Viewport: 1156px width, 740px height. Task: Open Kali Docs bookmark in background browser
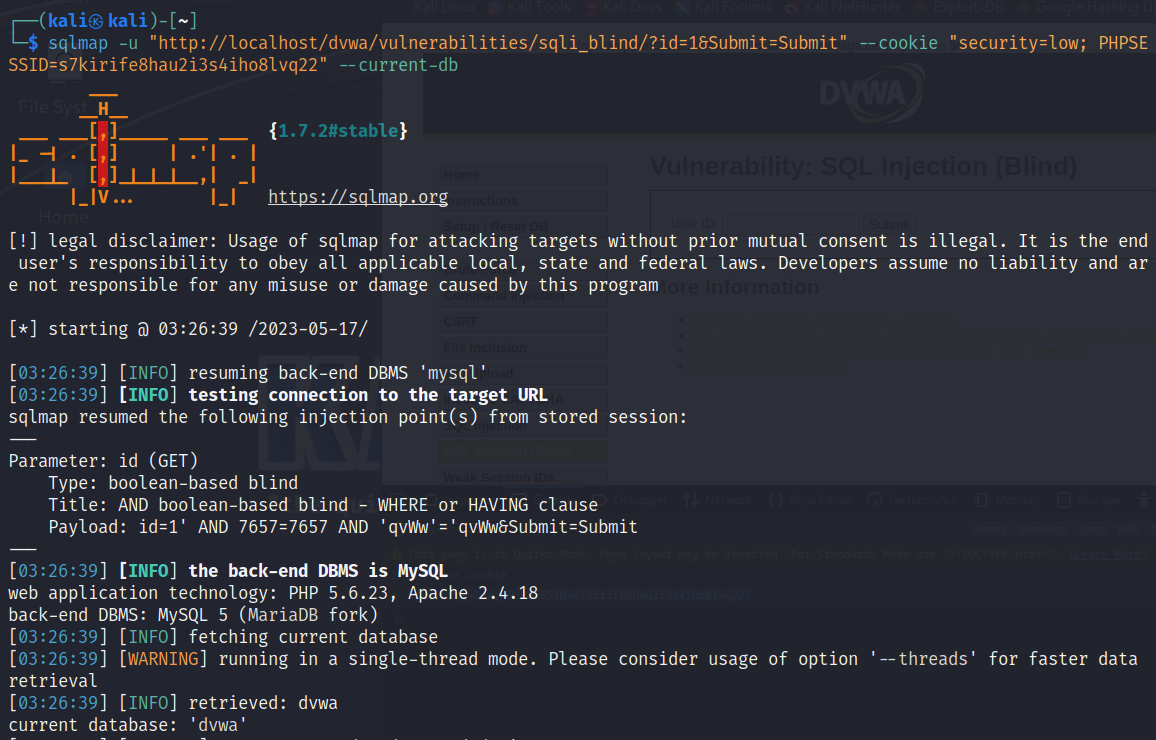point(625,7)
